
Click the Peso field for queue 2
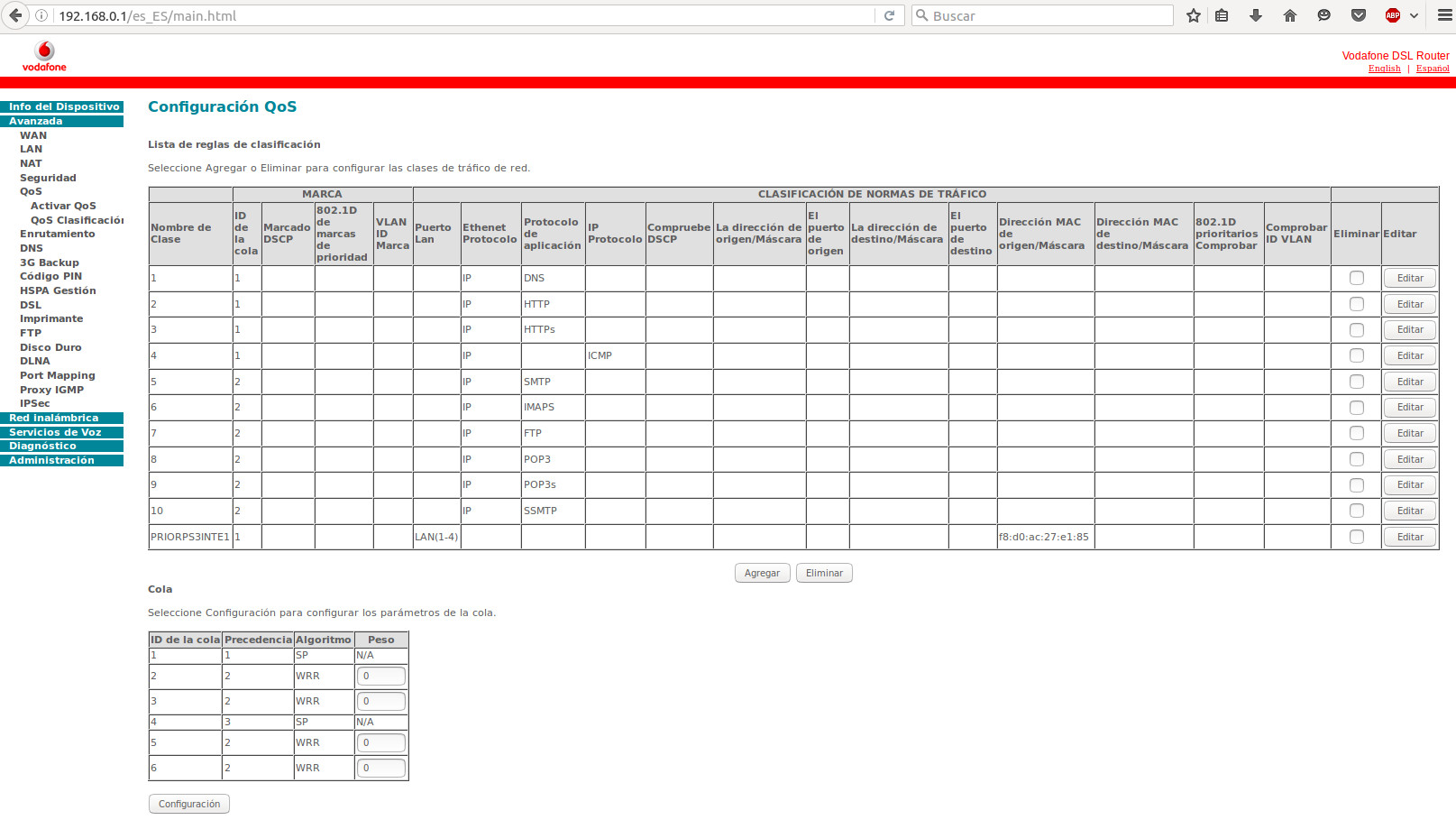tap(380, 676)
